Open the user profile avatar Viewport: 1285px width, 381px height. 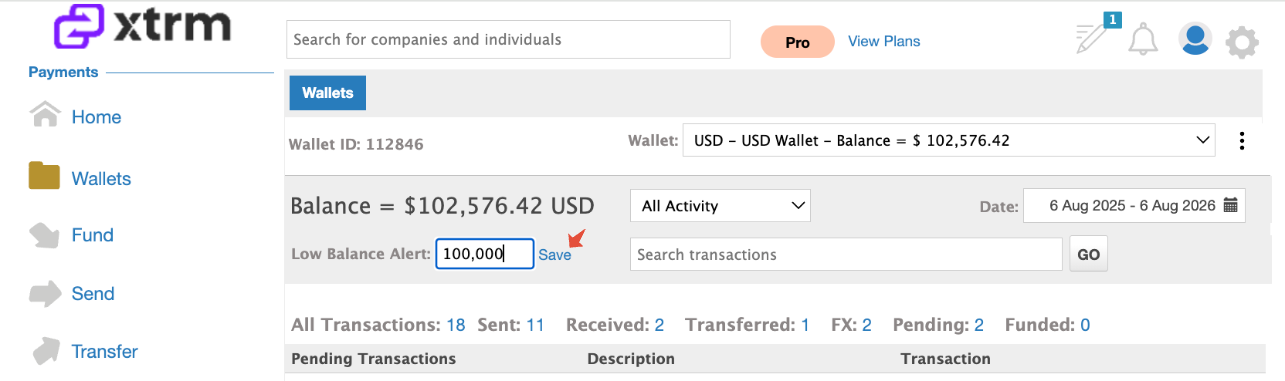(x=1195, y=39)
